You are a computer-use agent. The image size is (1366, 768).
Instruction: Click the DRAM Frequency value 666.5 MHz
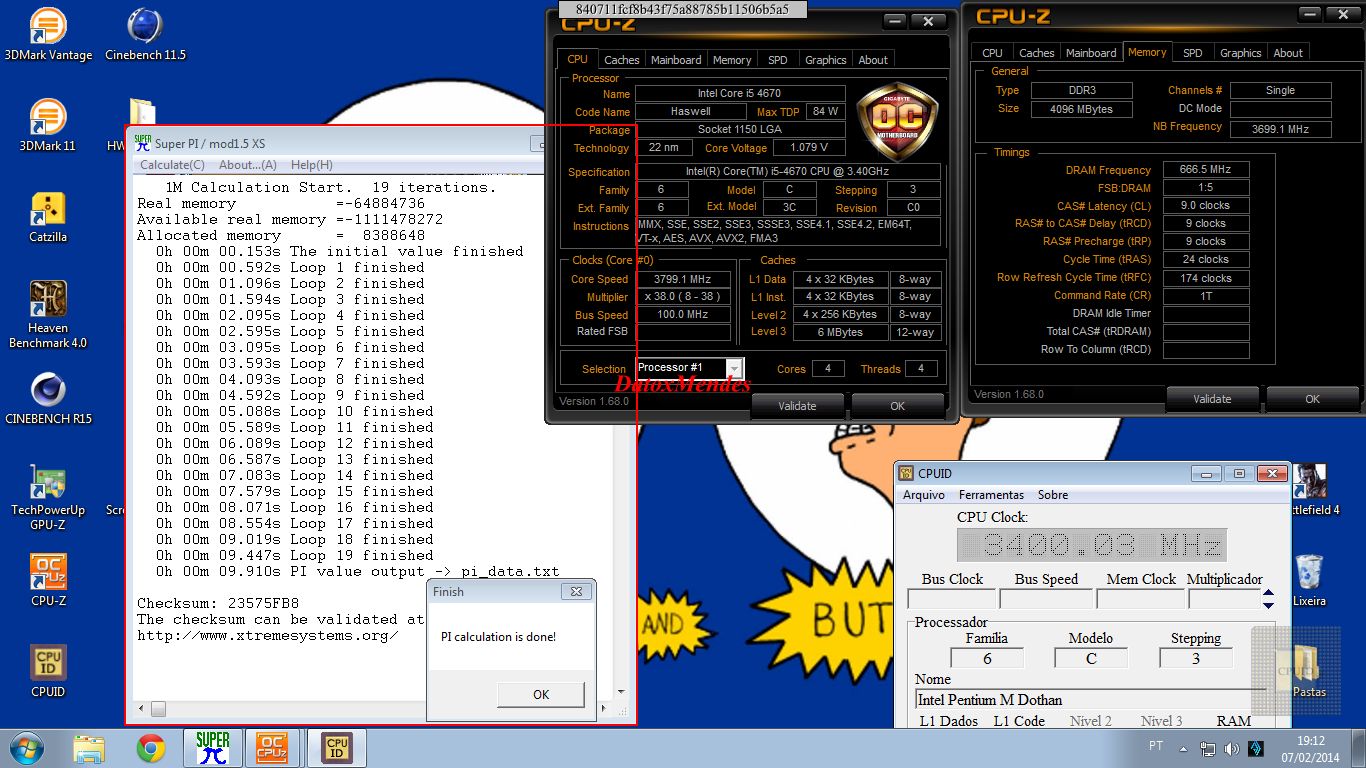click(1205, 170)
